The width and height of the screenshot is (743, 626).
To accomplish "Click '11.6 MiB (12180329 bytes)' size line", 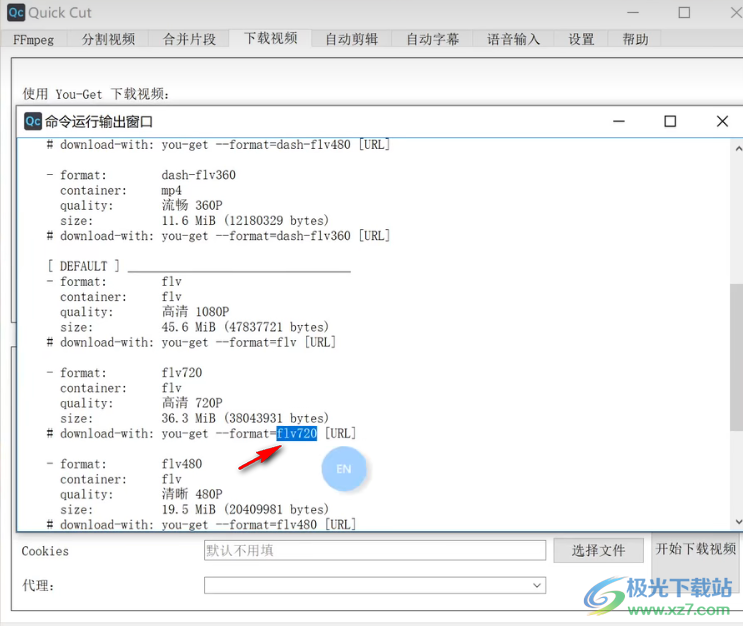I will (x=245, y=220).
